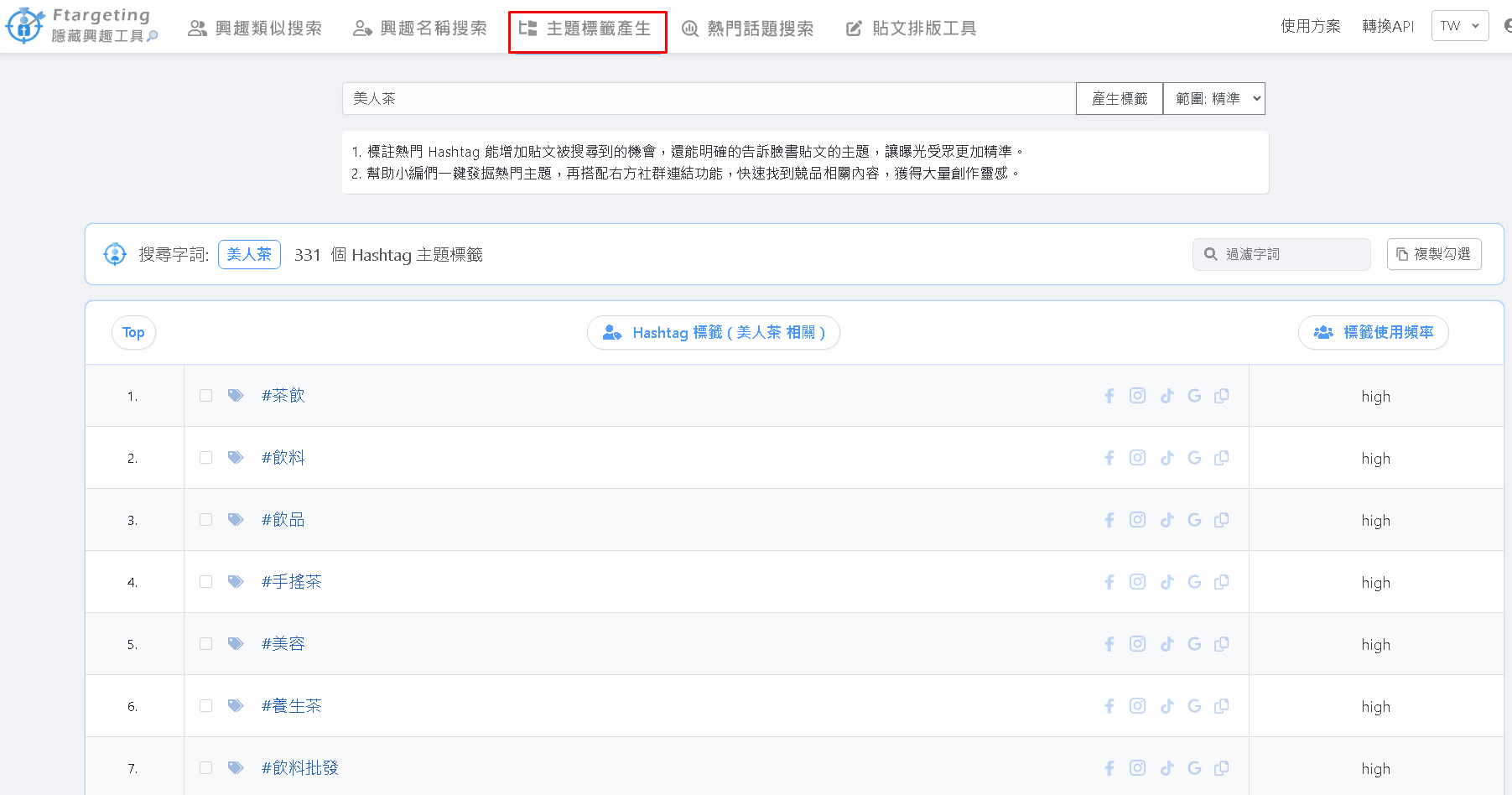Copy the #飲料 hashtag
This screenshot has height=795, width=1512.
(1222, 458)
